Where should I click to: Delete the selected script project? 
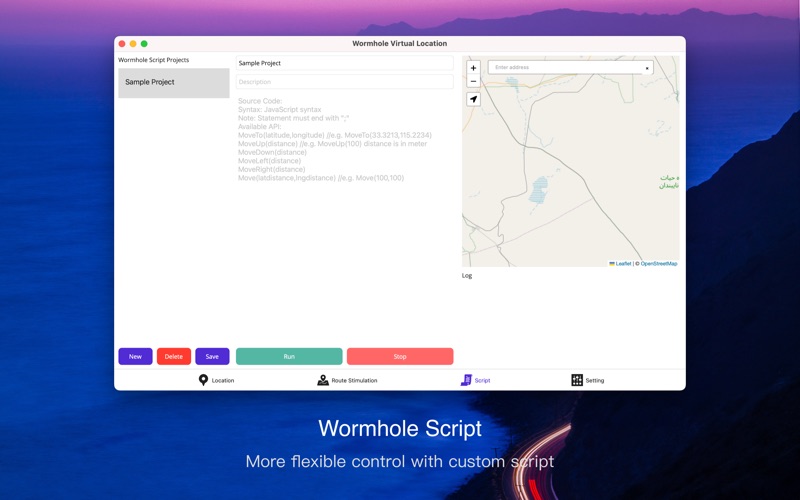click(x=173, y=356)
